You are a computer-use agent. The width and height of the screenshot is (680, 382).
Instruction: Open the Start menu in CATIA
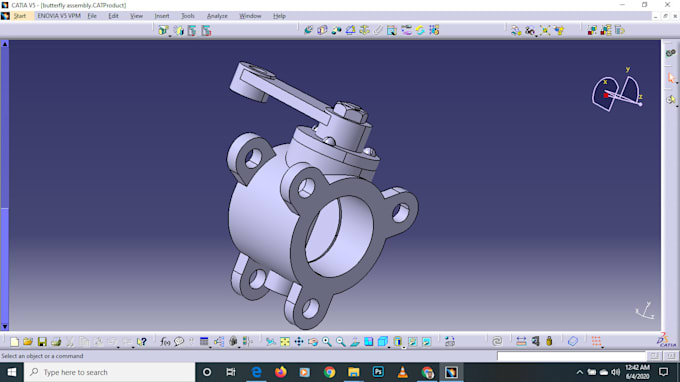coord(20,16)
